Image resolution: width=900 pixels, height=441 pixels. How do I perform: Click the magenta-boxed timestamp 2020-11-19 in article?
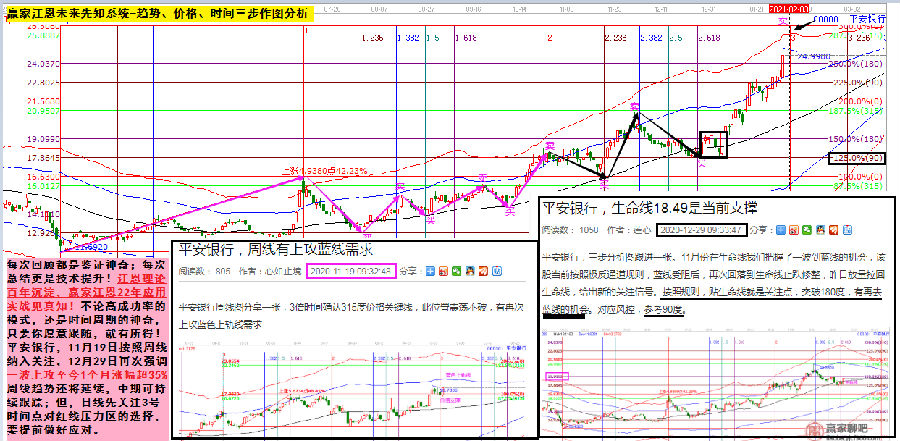click(349, 270)
